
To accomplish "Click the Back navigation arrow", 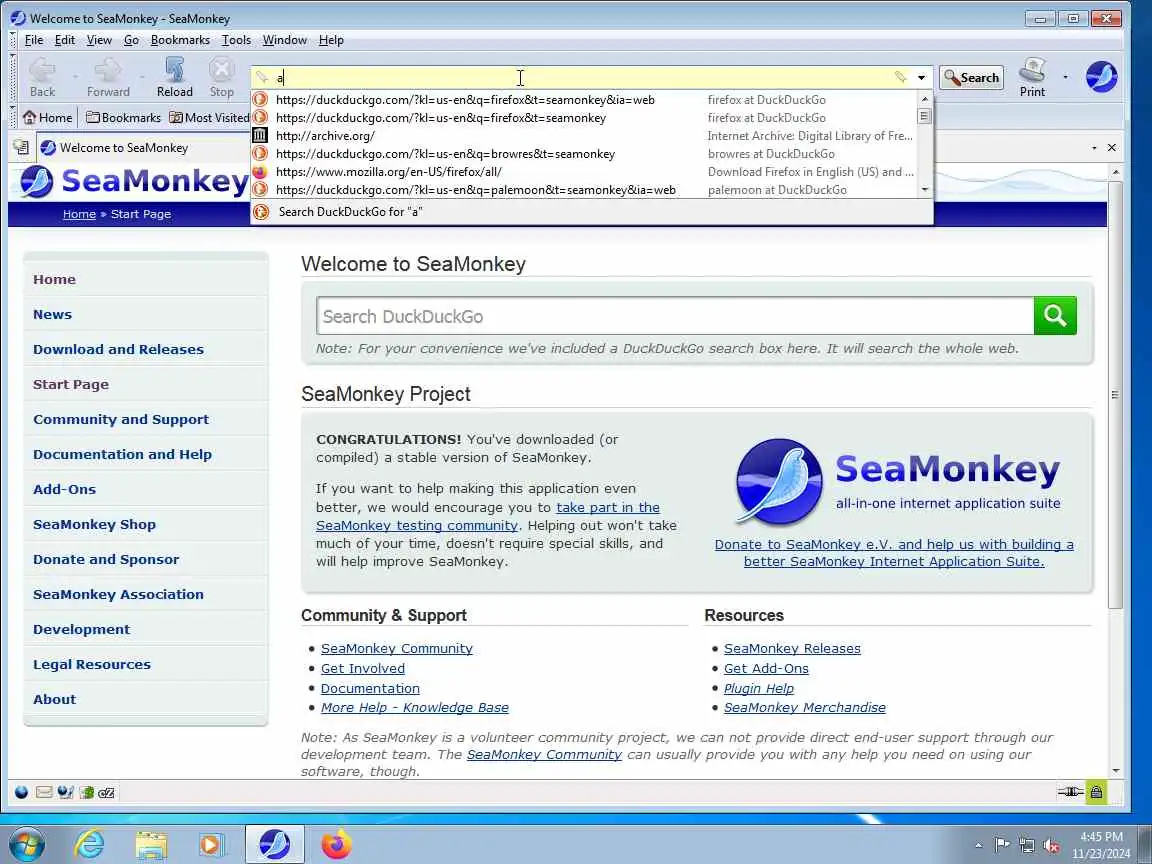I will tap(42, 77).
